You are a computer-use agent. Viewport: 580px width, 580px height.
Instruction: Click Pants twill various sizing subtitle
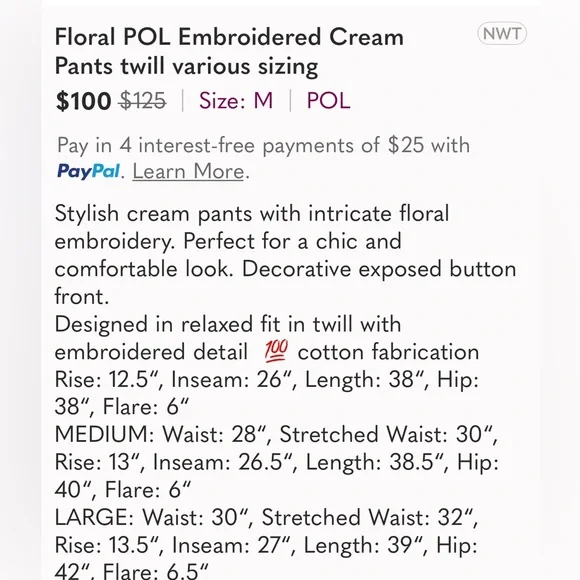coord(186,67)
